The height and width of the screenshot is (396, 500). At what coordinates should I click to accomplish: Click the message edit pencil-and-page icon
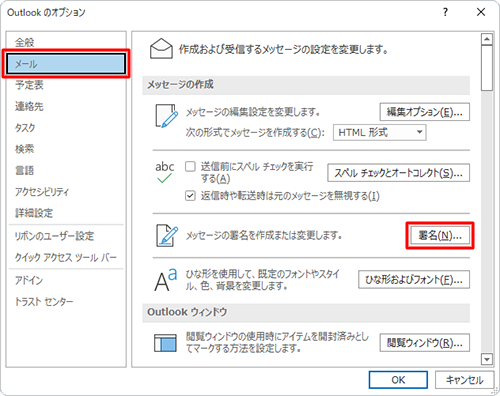(x=166, y=116)
